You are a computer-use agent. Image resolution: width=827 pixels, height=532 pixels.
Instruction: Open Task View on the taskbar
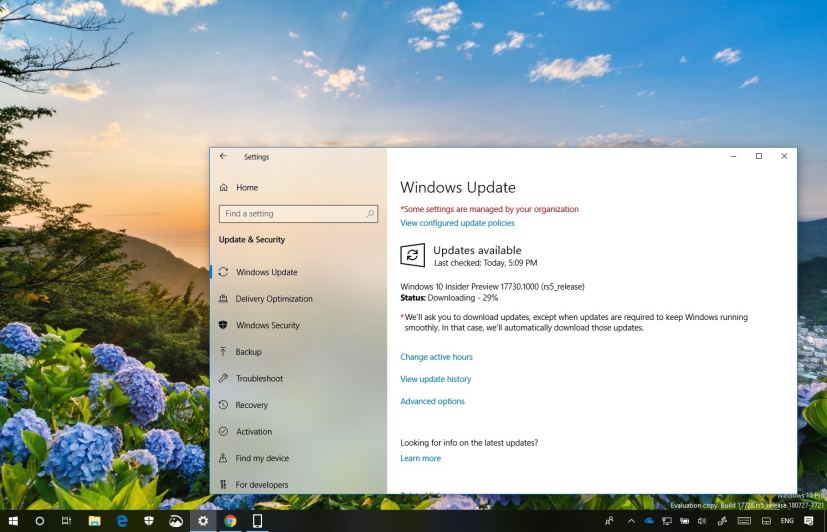(x=66, y=521)
